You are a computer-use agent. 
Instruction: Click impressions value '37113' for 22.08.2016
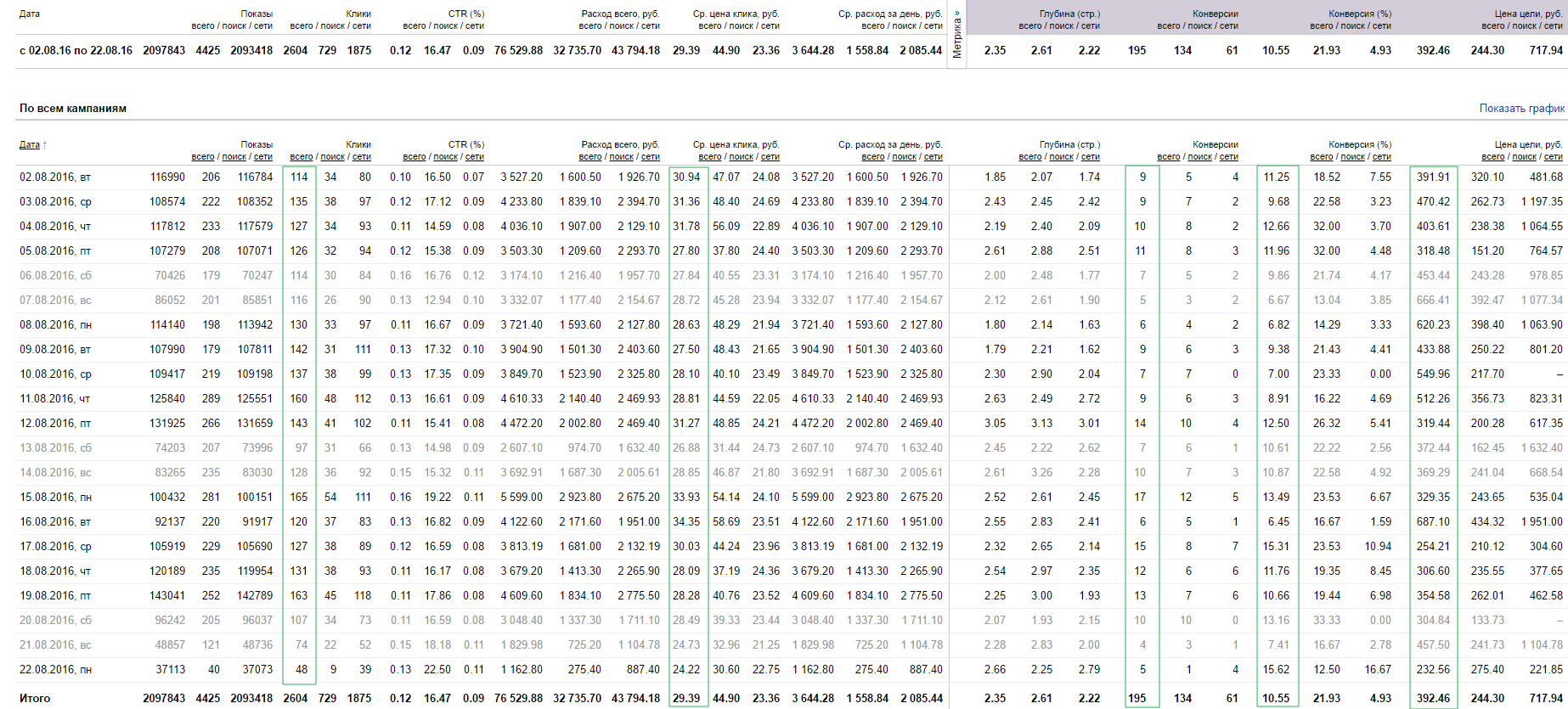(x=170, y=670)
